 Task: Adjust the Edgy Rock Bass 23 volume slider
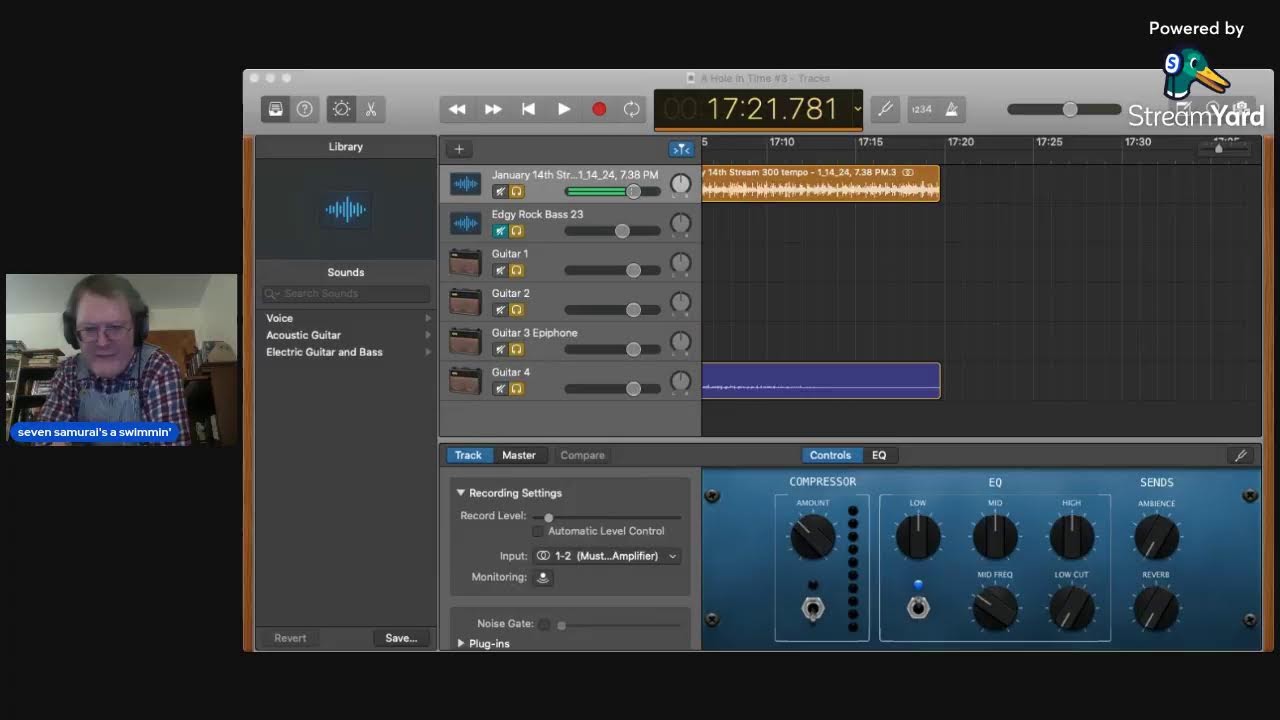613,231
